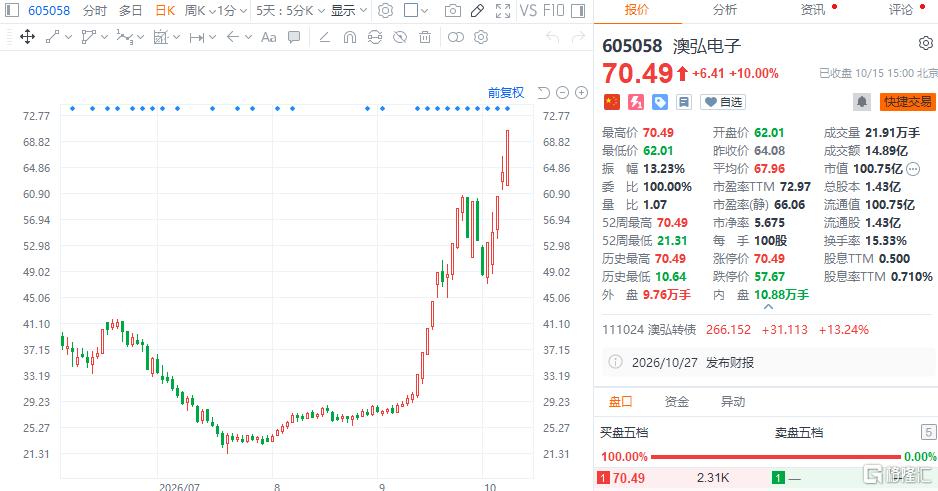The width and height of the screenshot is (938, 491).
Task: Open quote panel settings gear
Action: pos(925,44)
